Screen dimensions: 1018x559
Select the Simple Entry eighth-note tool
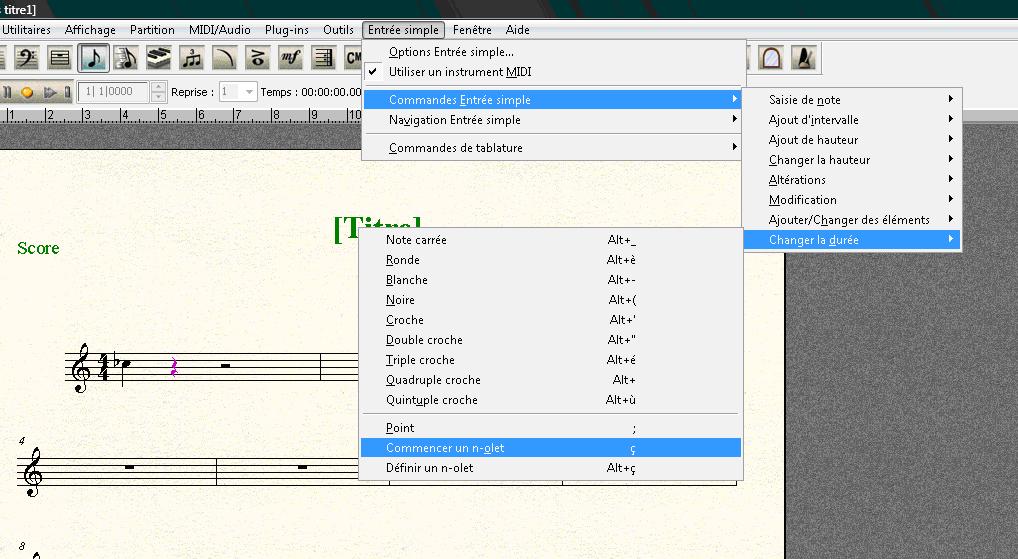point(94,58)
